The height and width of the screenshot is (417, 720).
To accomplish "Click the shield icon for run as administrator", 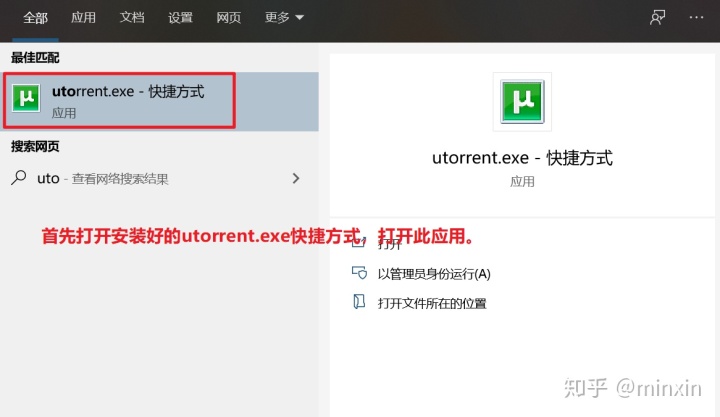I will tap(359, 273).
